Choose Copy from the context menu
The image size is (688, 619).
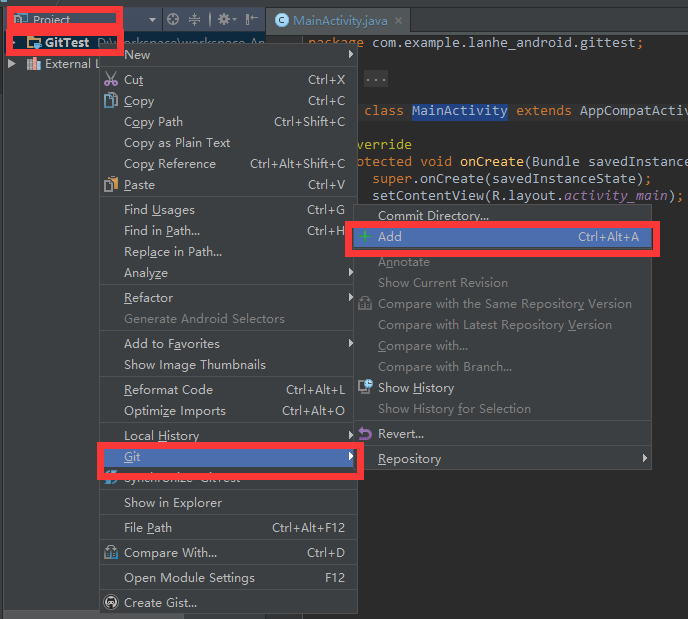click(228, 101)
